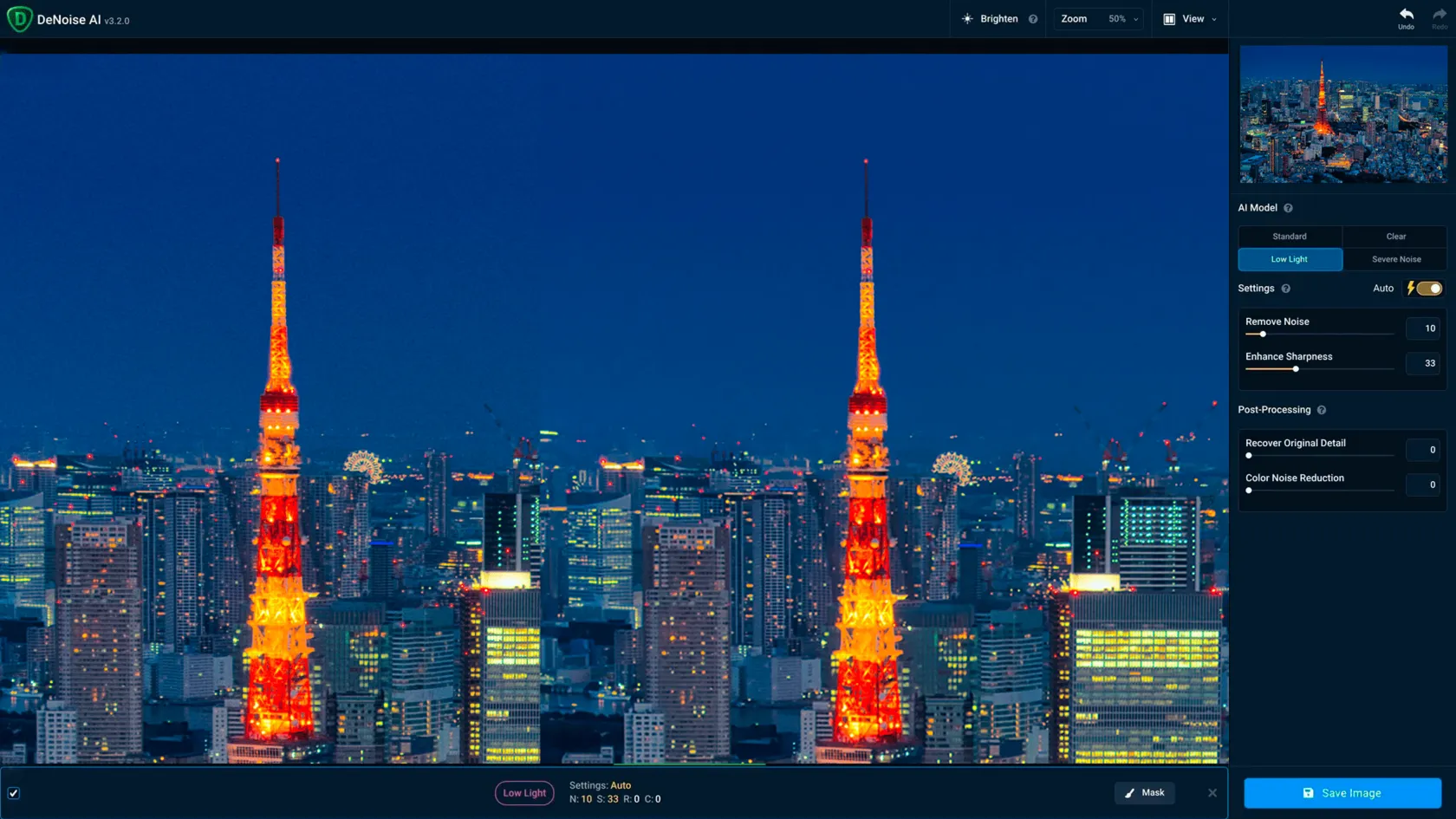Image resolution: width=1456 pixels, height=819 pixels.
Task: Click the Undo arrow icon
Action: click(x=1406, y=14)
